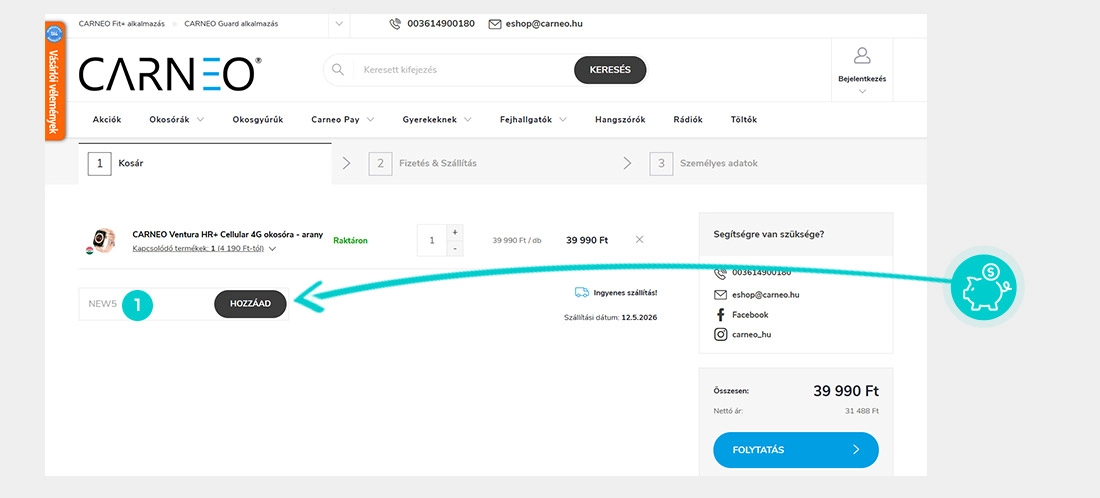Image resolution: width=1100 pixels, height=498 pixels.
Task: Click the Facebook icon in help box
Action: coord(720,315)
